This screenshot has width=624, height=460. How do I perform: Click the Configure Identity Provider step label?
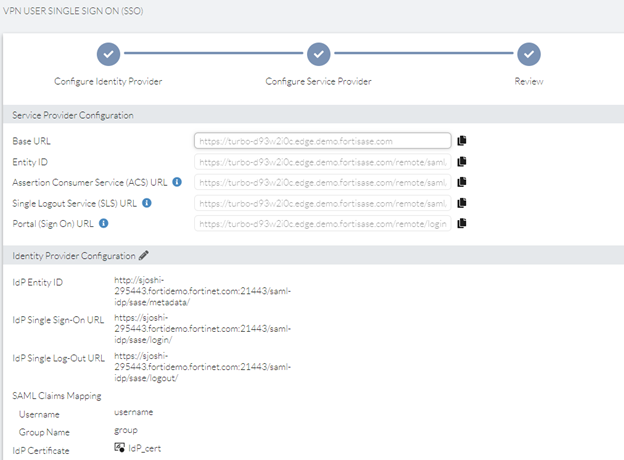coord(108,82)
